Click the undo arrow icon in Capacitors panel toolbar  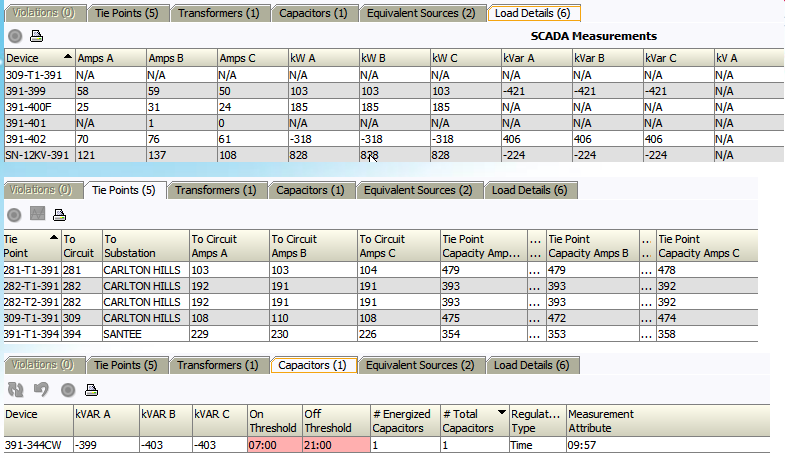tap(42, 389)
